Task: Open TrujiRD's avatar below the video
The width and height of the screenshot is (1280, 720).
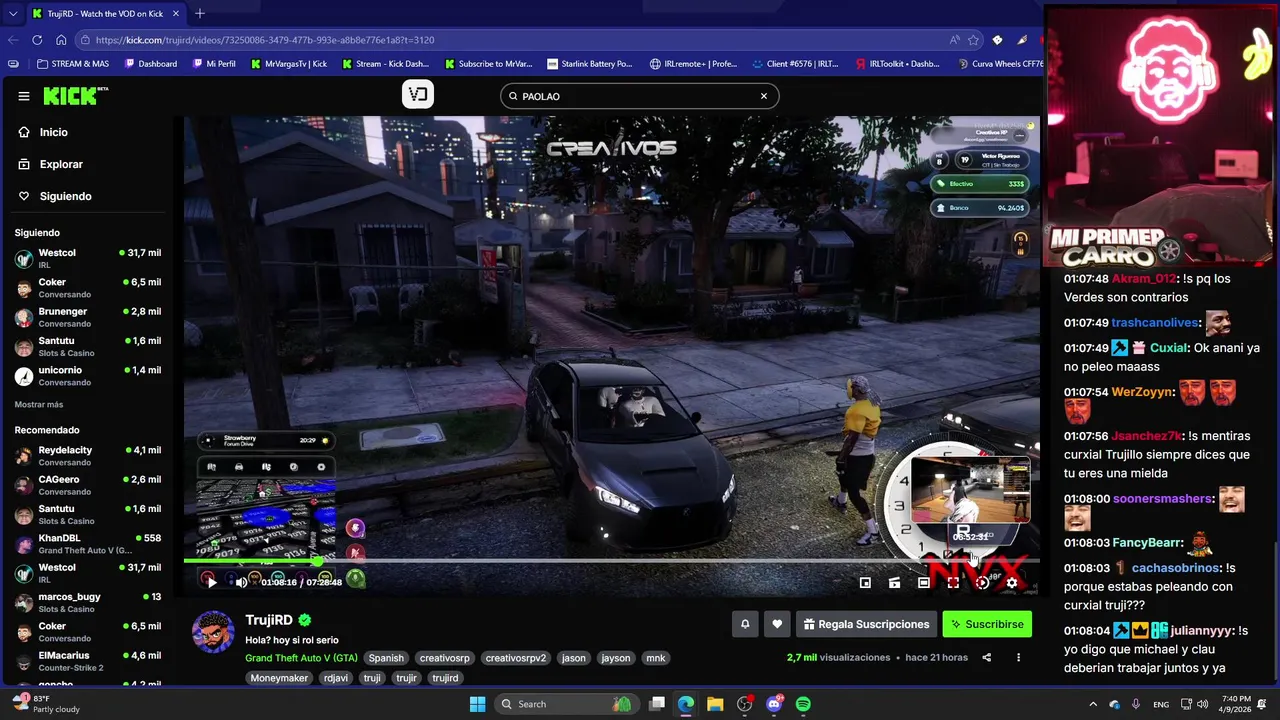Action: coord(213,632)
